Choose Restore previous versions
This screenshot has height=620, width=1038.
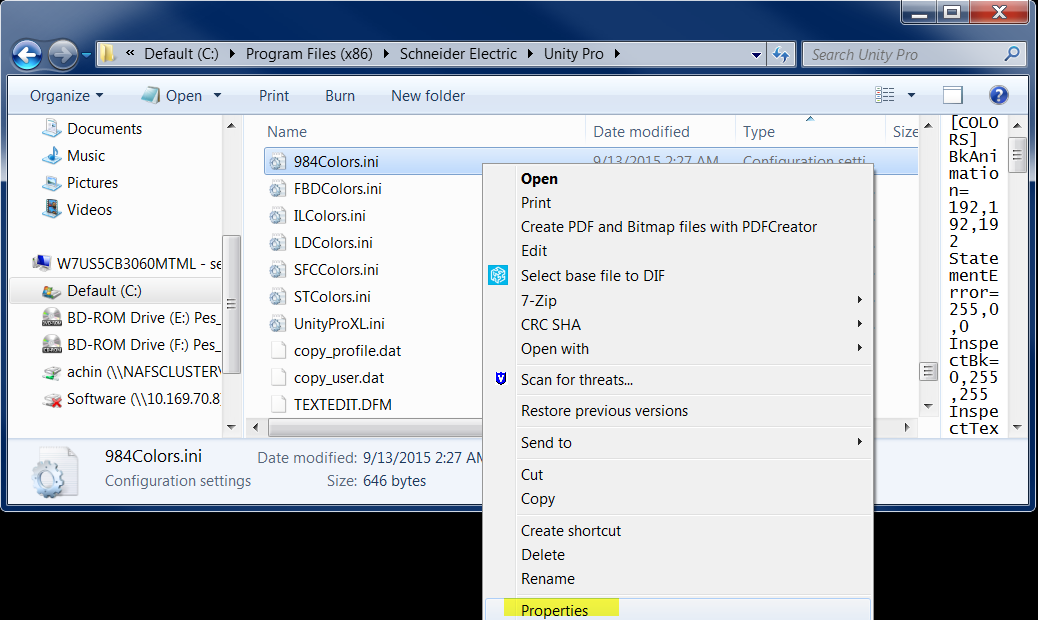[679, 411]
